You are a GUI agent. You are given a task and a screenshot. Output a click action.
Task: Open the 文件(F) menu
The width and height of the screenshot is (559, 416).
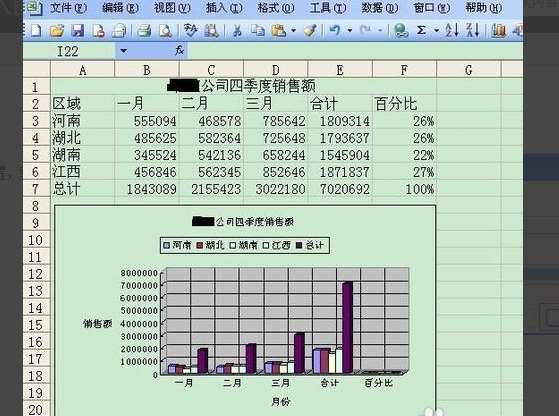coord(68,8)
